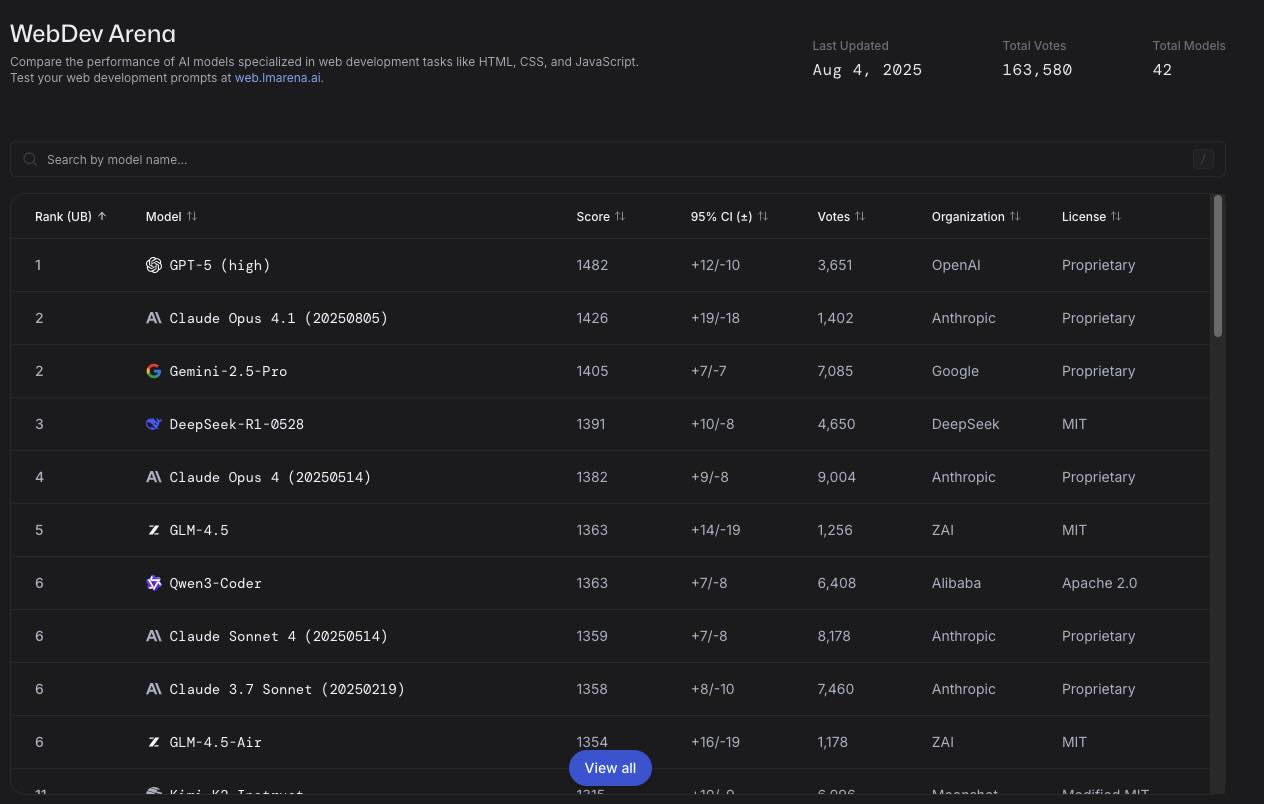Click the ZAI logo beside GLM-4.5-Air
The width and height of the screenshot is (1264, 804).
[154, 742]
